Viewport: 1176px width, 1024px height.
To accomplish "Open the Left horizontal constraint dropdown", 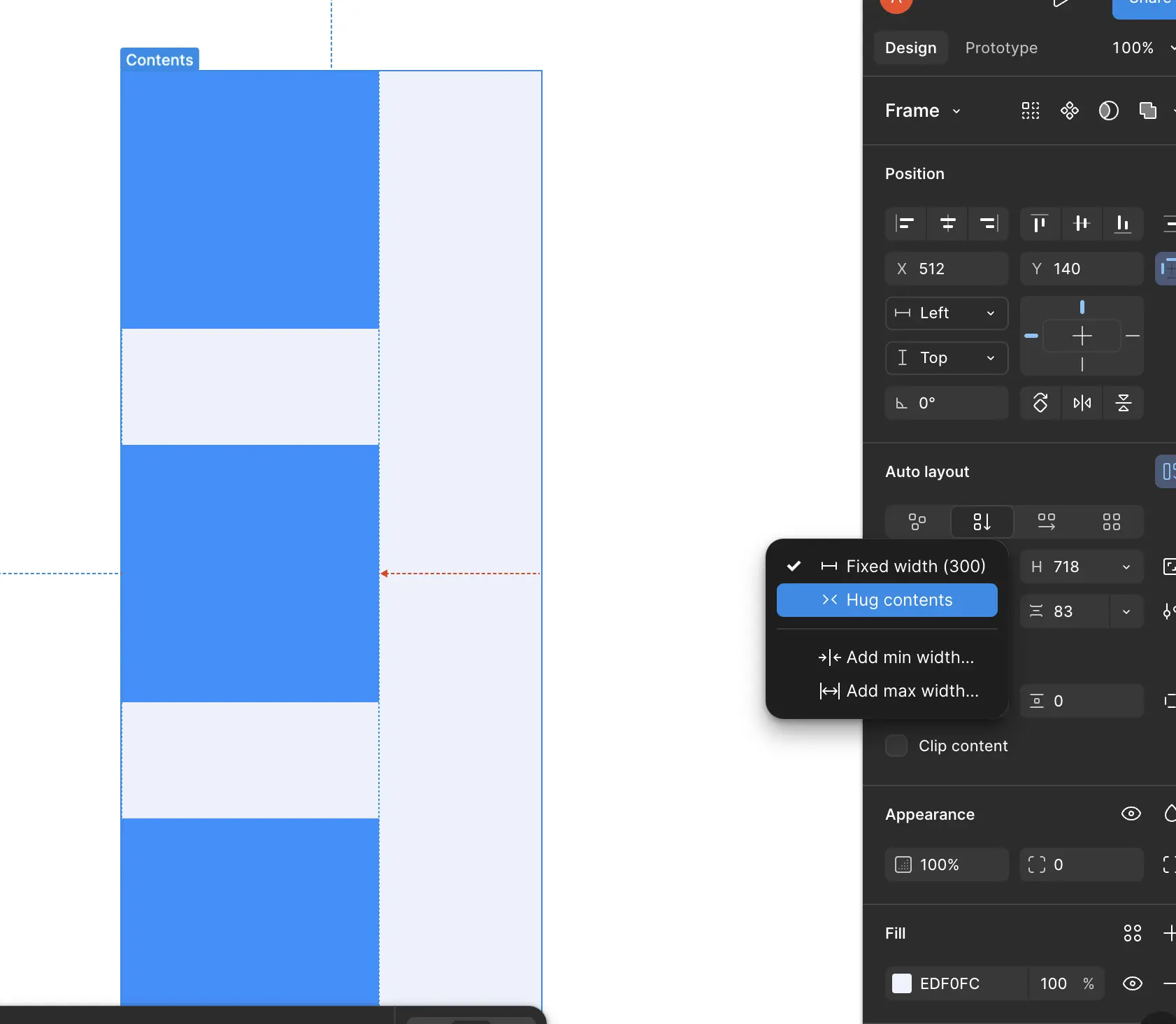I will pos(947,313).
